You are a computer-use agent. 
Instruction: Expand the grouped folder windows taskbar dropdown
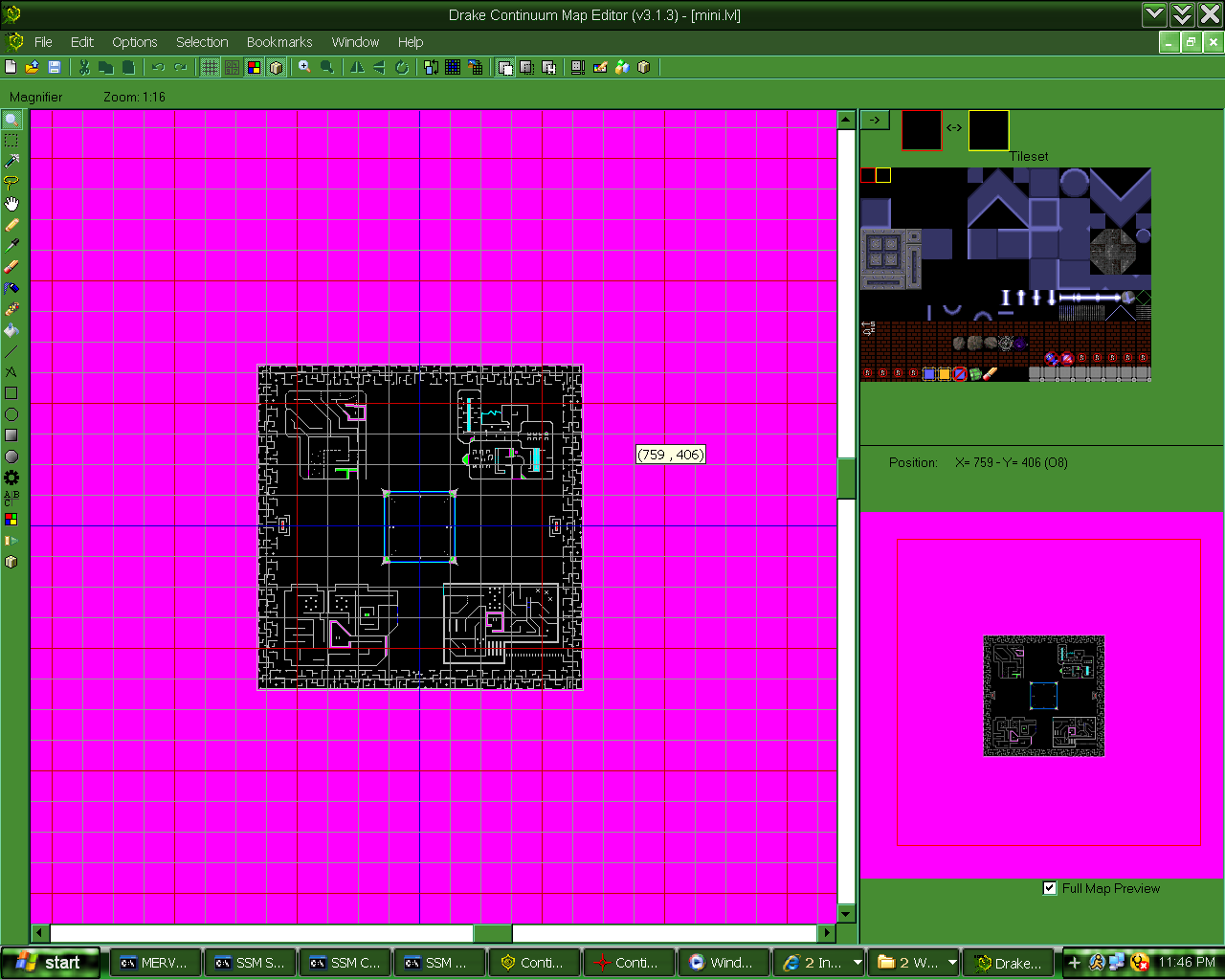pyautogui.click(x=952, y=963)
